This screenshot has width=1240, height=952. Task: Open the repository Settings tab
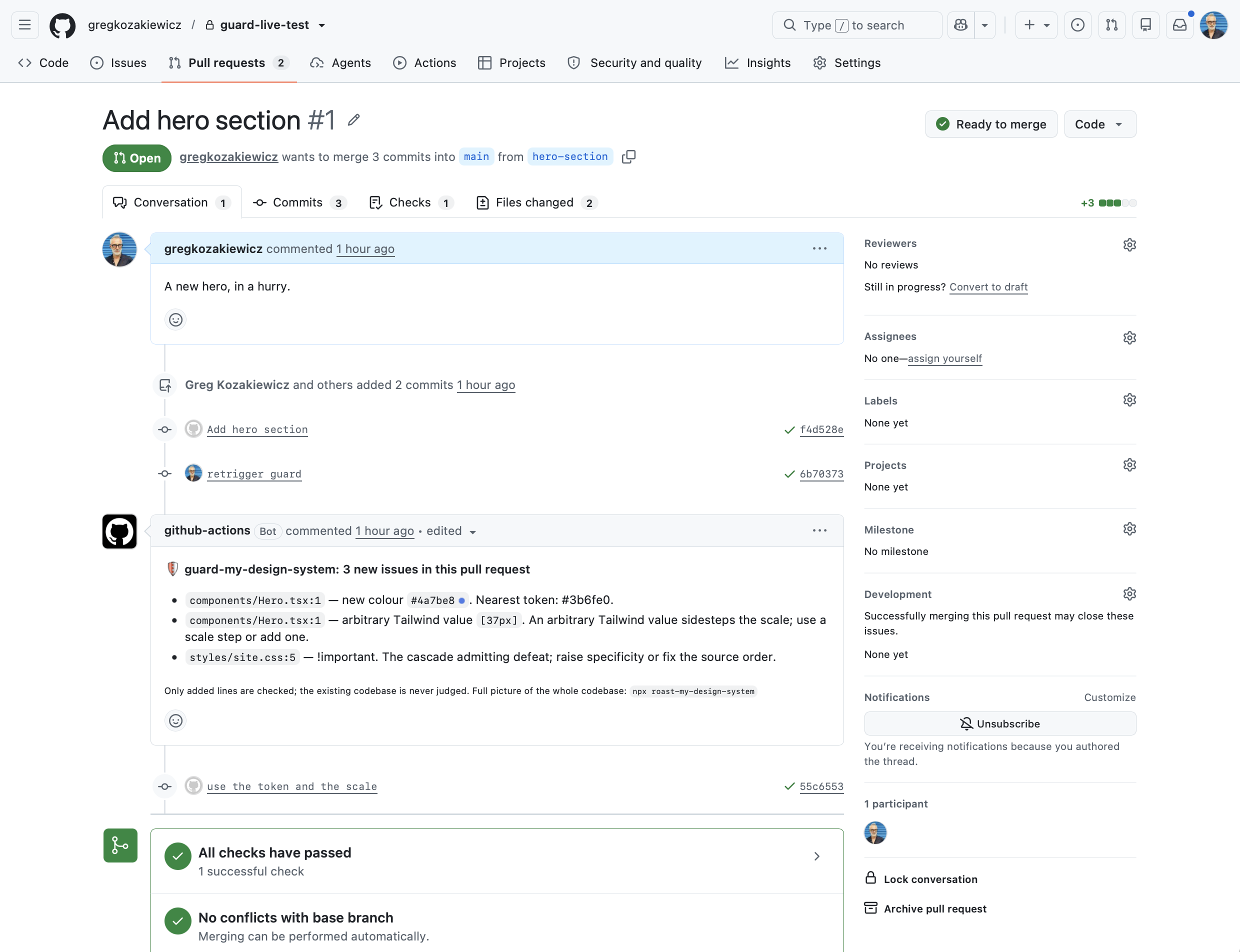point(846,63)
